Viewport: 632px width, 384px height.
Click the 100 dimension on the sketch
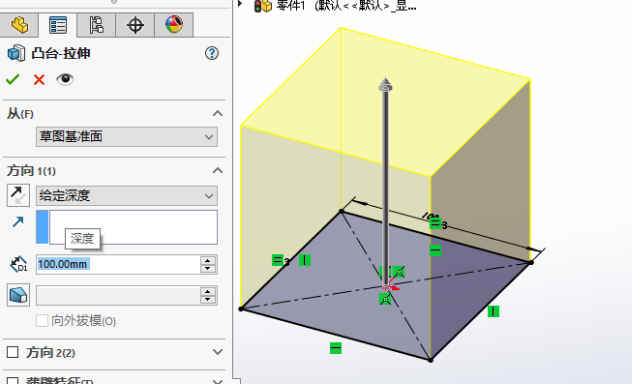click(x=430, y=216)
